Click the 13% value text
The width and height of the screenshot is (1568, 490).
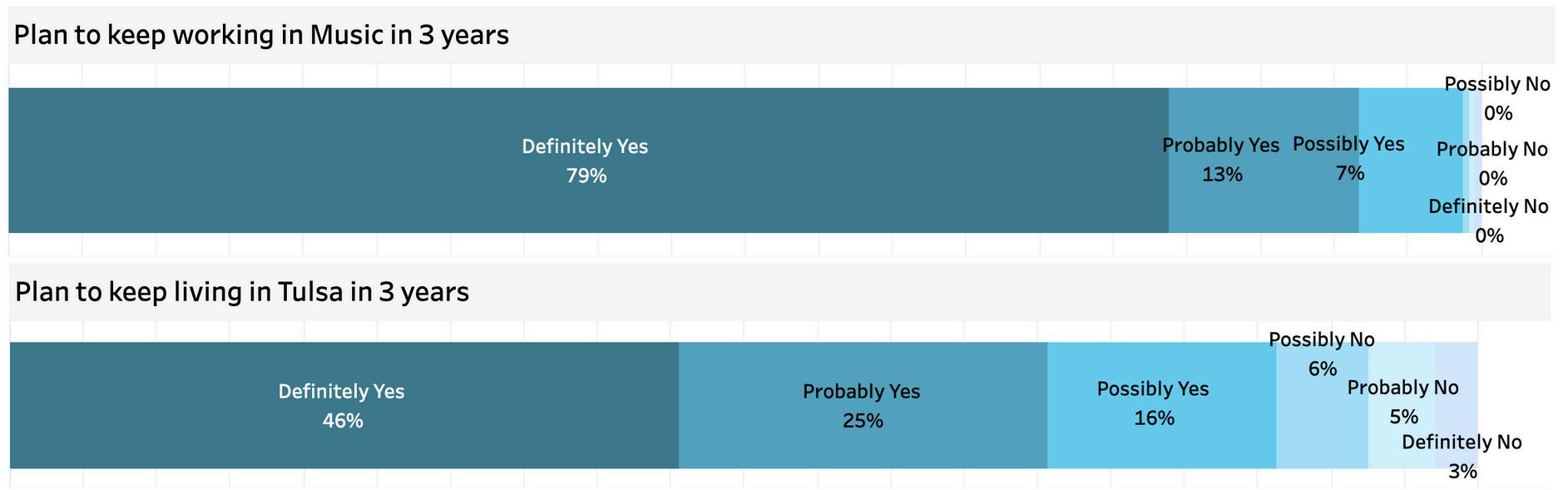[1222, 175]
